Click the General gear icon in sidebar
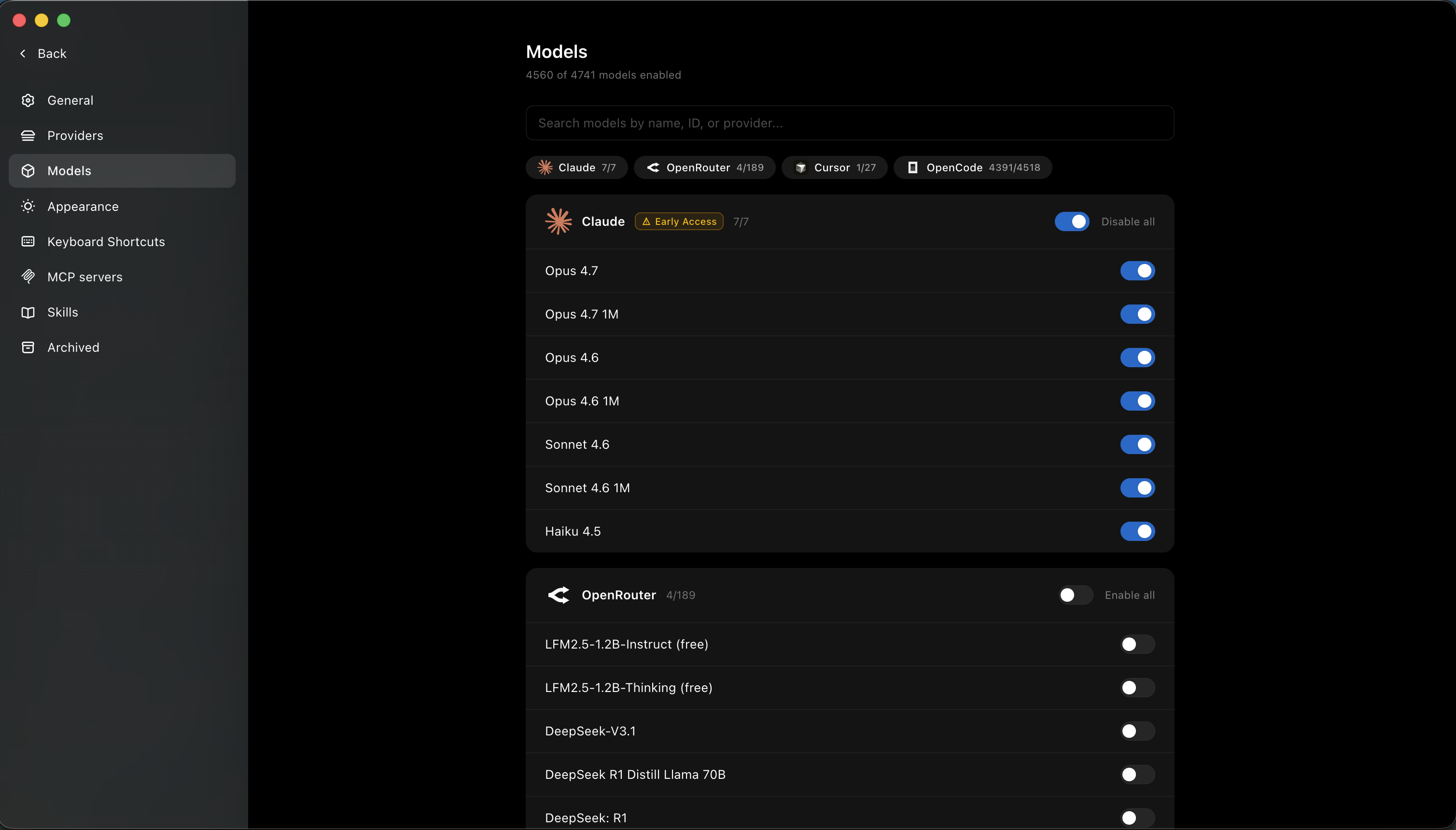 (x=28, y=100)
